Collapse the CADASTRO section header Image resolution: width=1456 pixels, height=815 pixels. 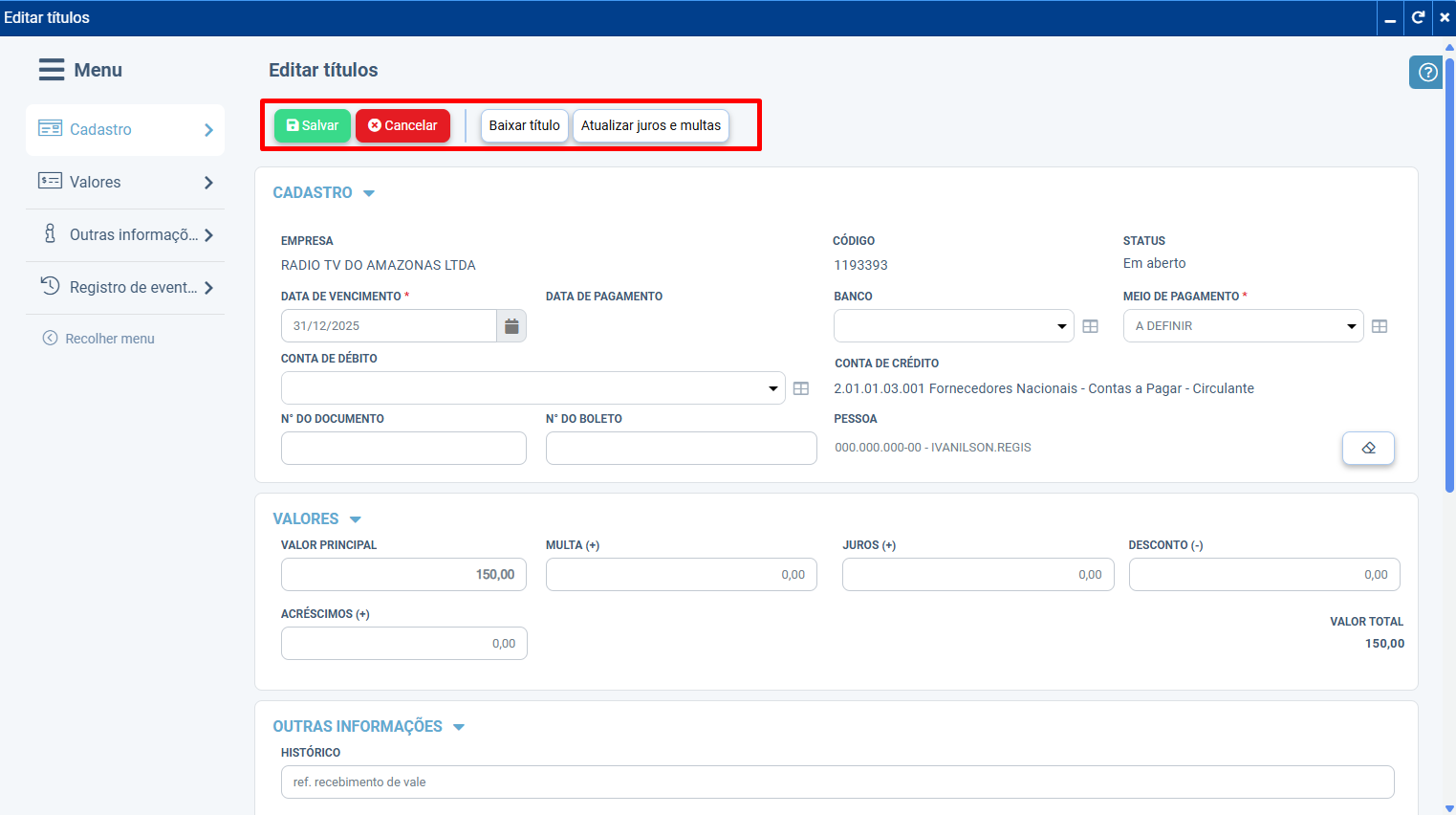coord(323,192)
